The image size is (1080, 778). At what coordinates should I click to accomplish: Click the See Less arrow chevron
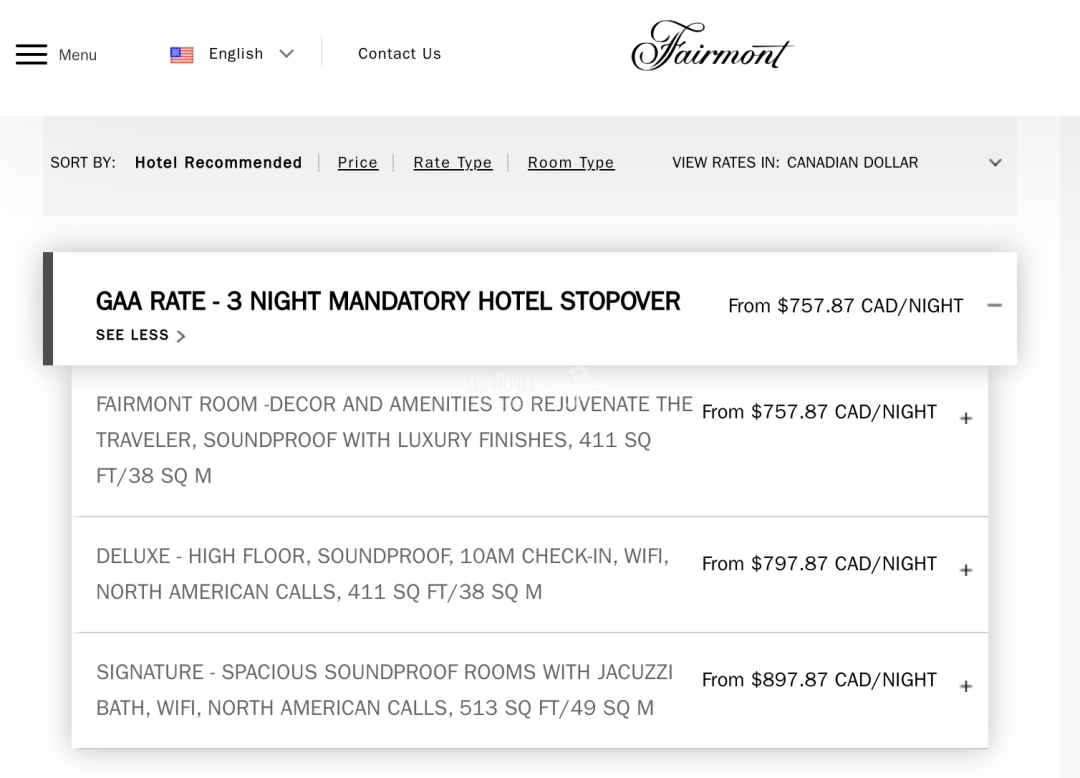(181, 336)
